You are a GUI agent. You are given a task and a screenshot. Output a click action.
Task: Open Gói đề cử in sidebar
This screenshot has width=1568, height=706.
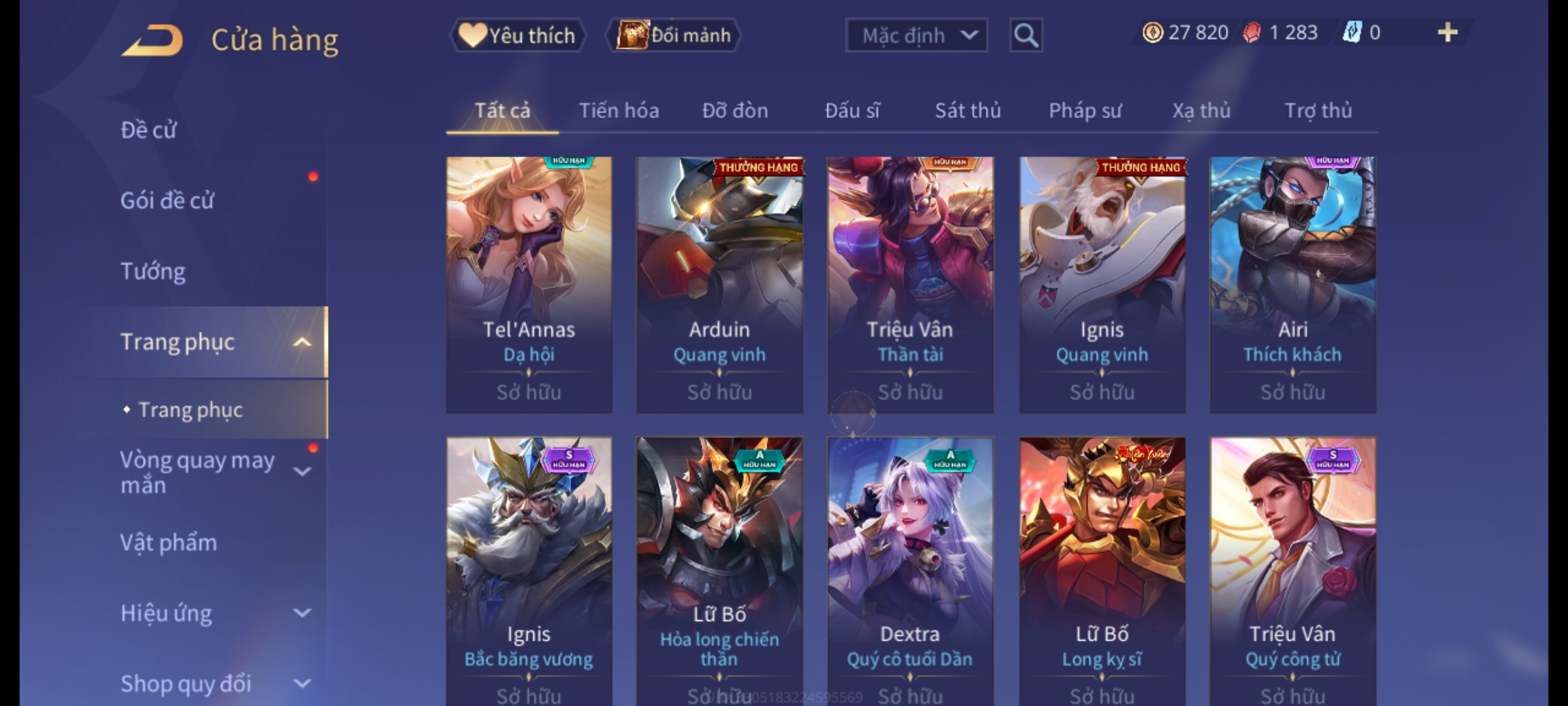coord(167,201)
